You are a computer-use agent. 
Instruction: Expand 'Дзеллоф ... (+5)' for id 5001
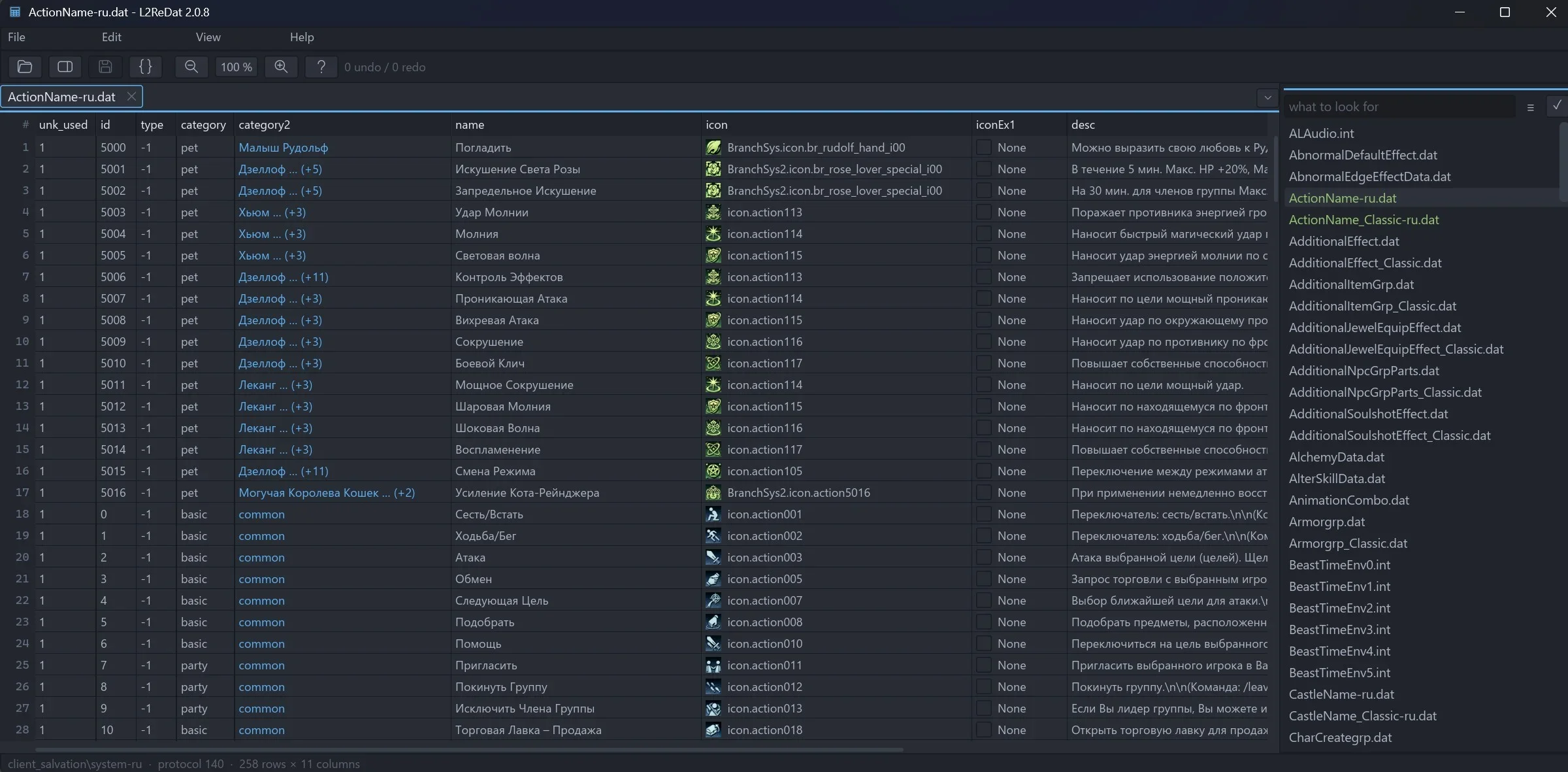click(x=280, y=169)
